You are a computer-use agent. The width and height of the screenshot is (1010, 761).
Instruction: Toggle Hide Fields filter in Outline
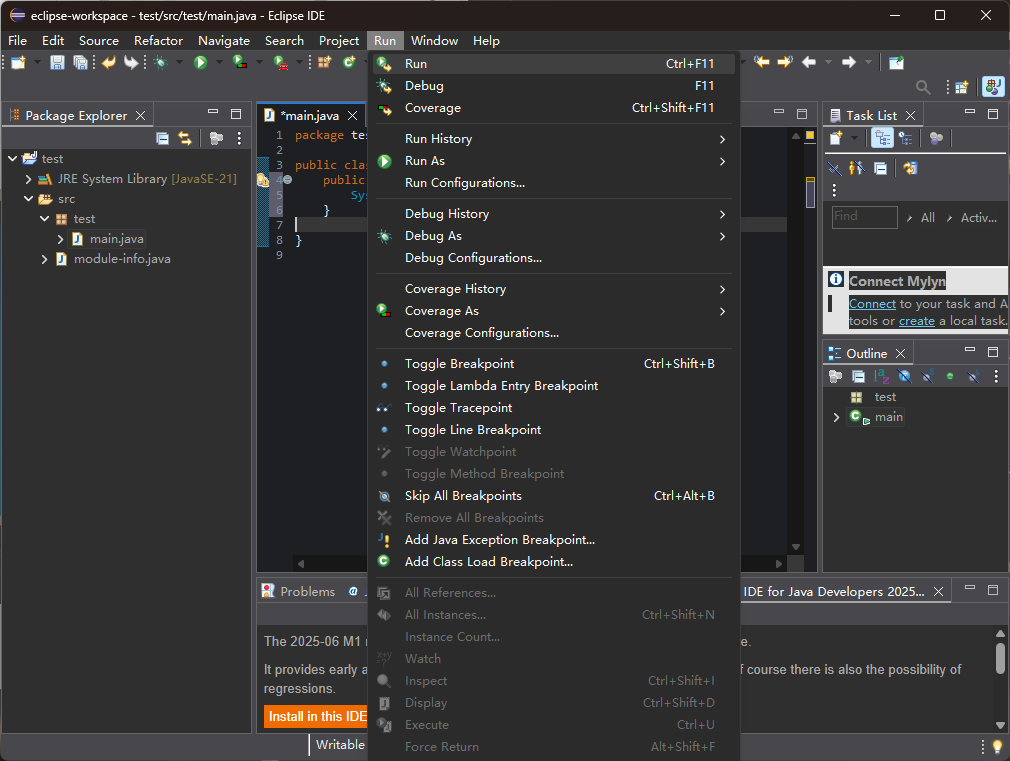click(x=905, y=376)
